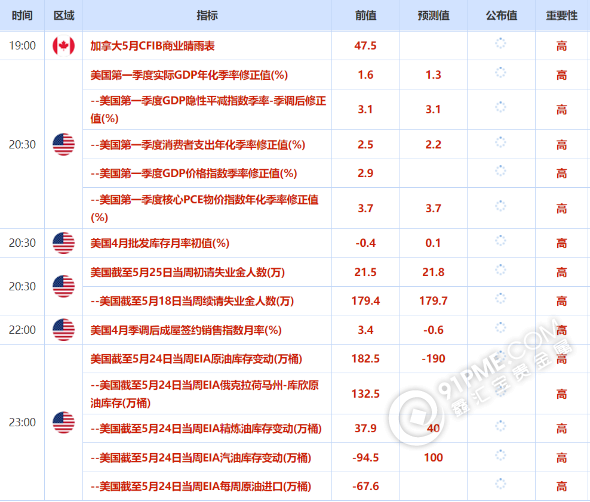
Task: Click the loading spinner for EIA gasoline inventories
Action: click(x=500, y=455)
